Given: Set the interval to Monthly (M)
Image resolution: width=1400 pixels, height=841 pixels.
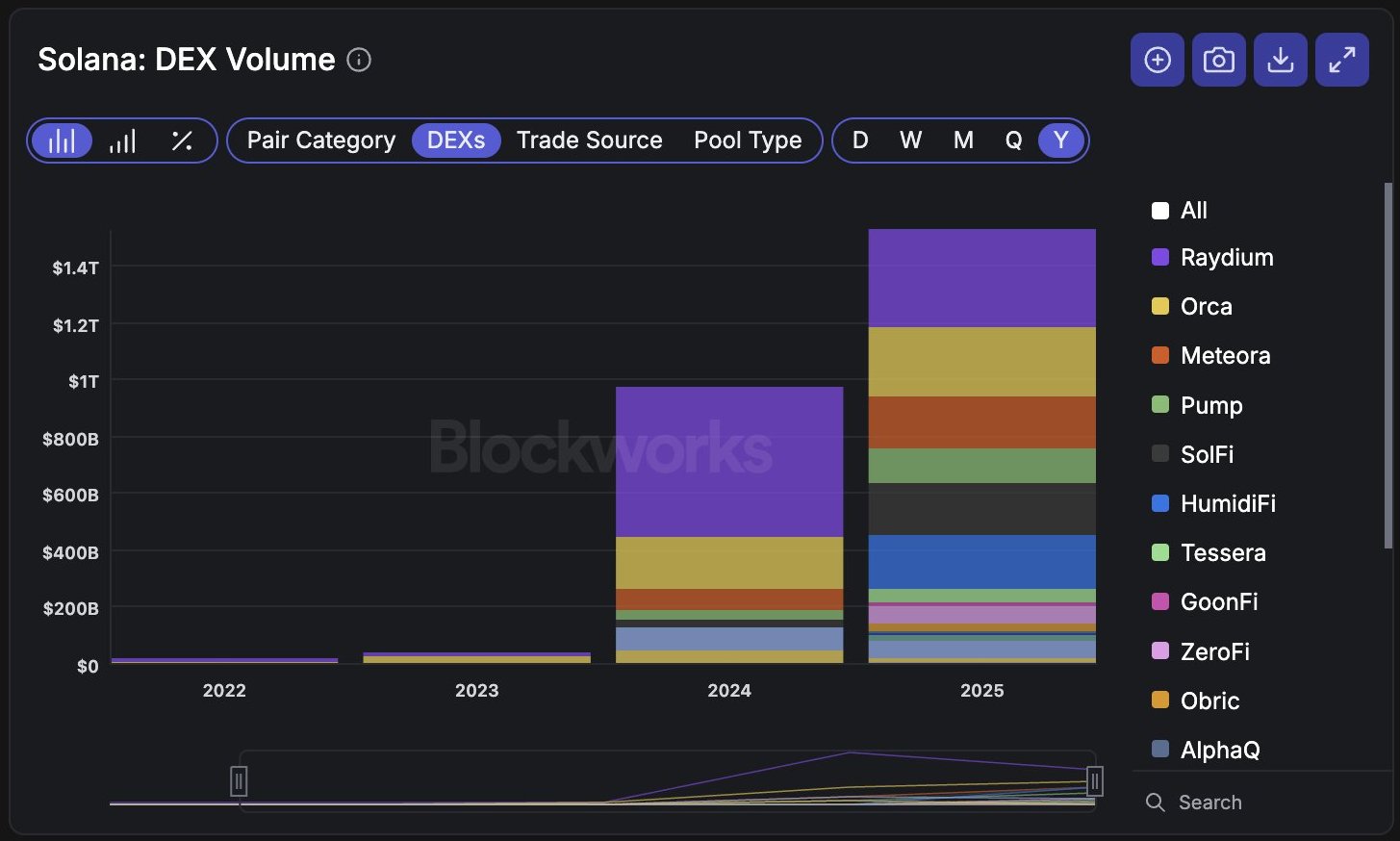Looking at the screenshot, I should pyautogui.click(x=963, y=140).
